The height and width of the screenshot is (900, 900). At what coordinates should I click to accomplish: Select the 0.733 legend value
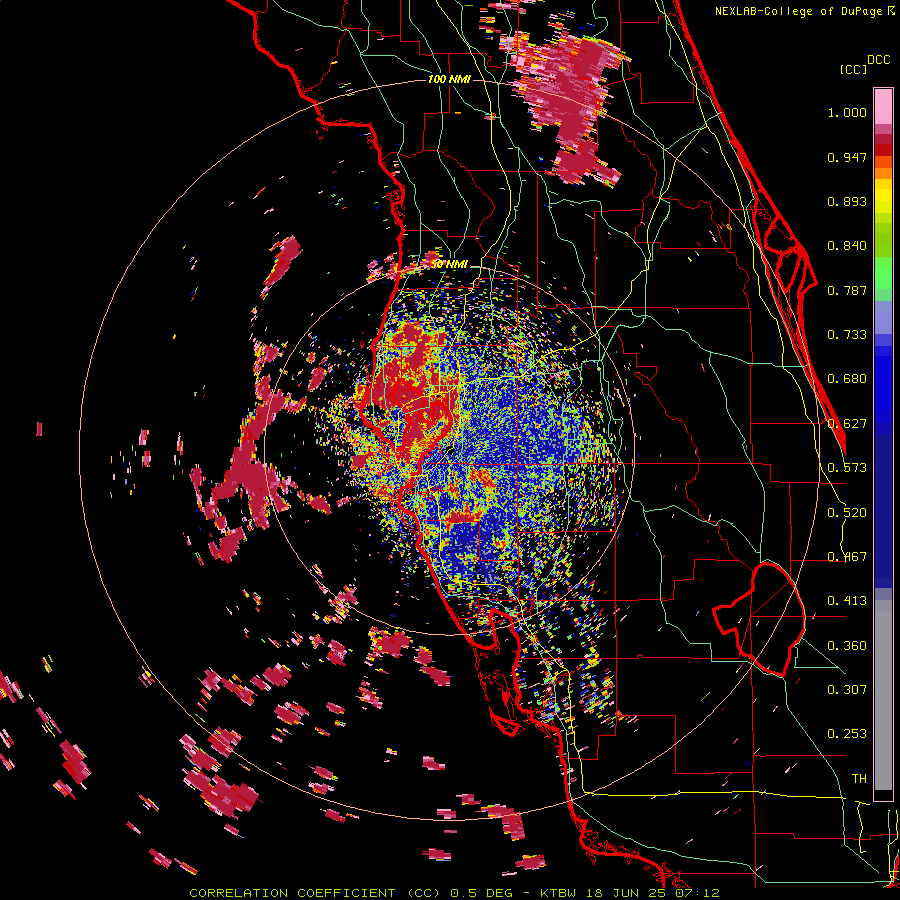click(x=847, y=335)
